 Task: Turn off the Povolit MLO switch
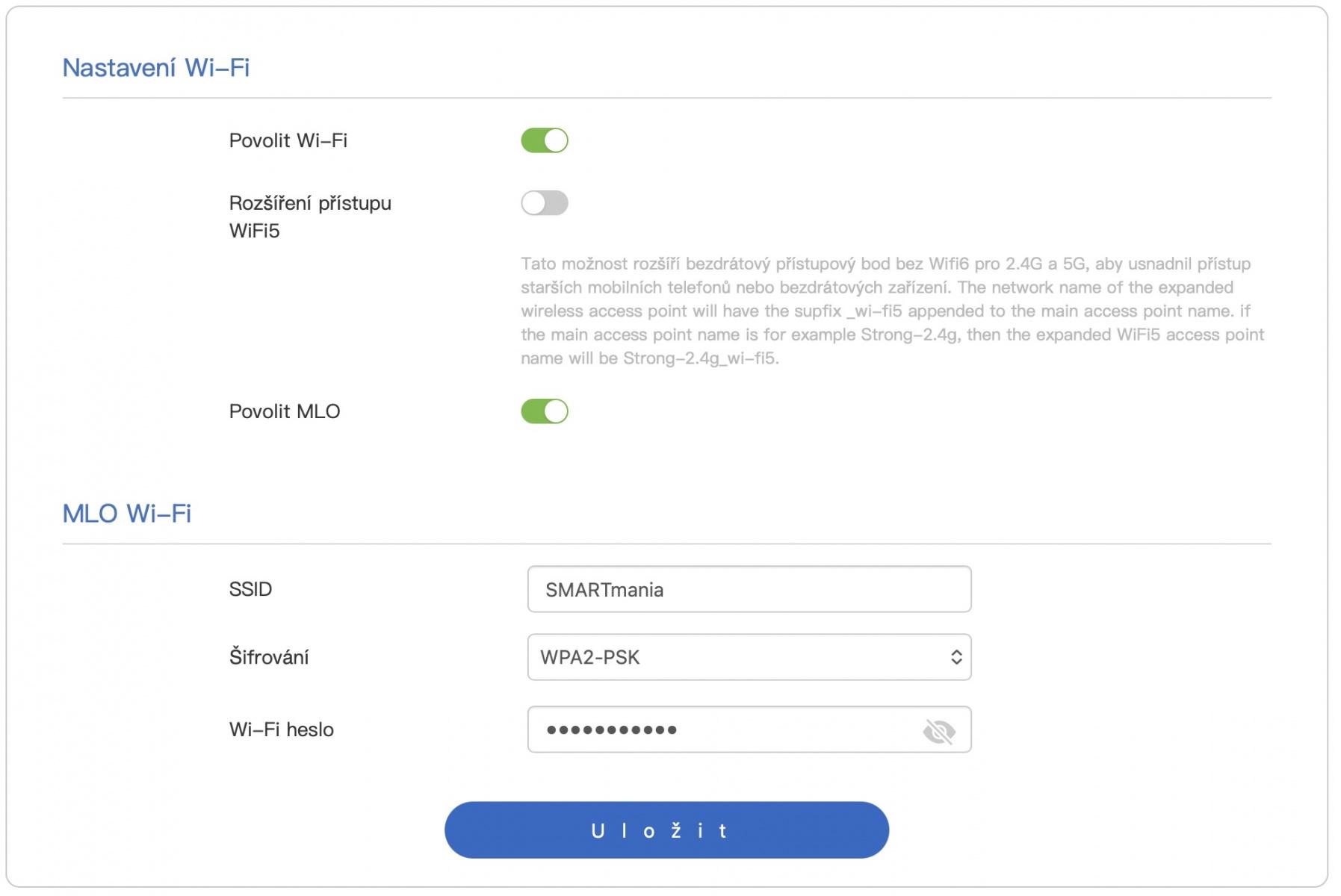tap(545, 411)
